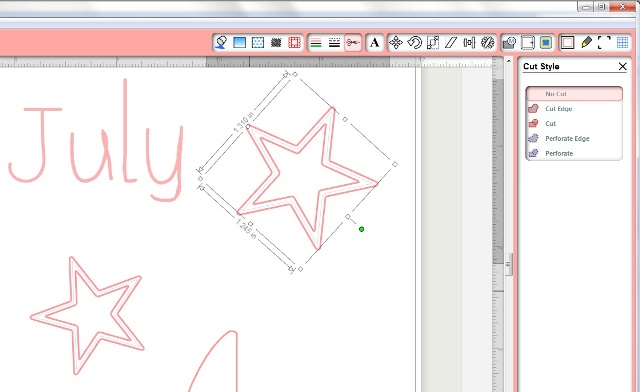Open the Align window icon
This screenshot has height=392, width=640.
[x=469, y=42]
